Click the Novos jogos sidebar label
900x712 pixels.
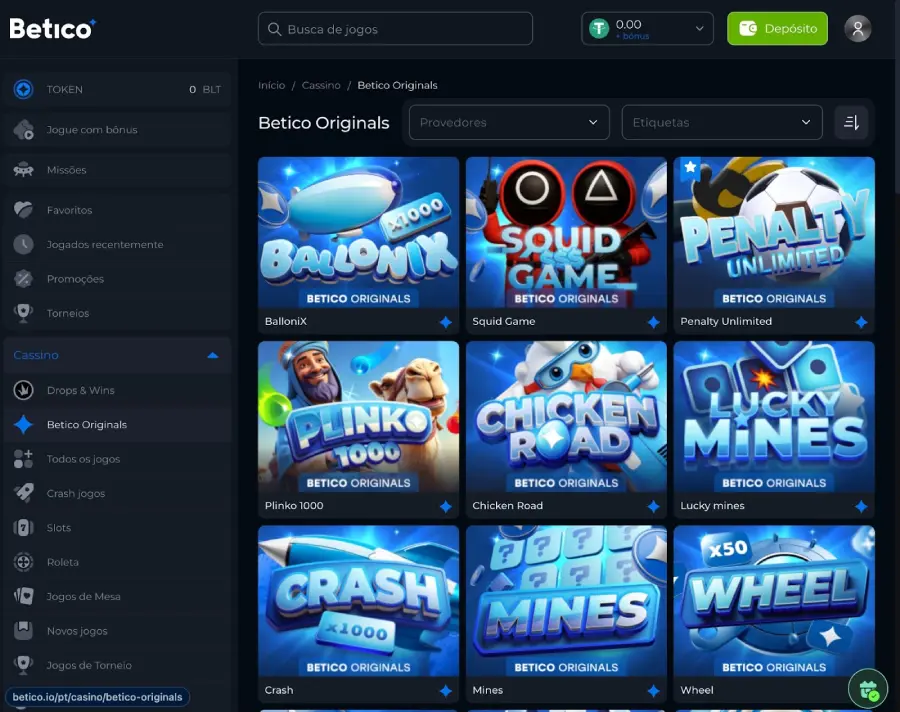click(77, 631)
